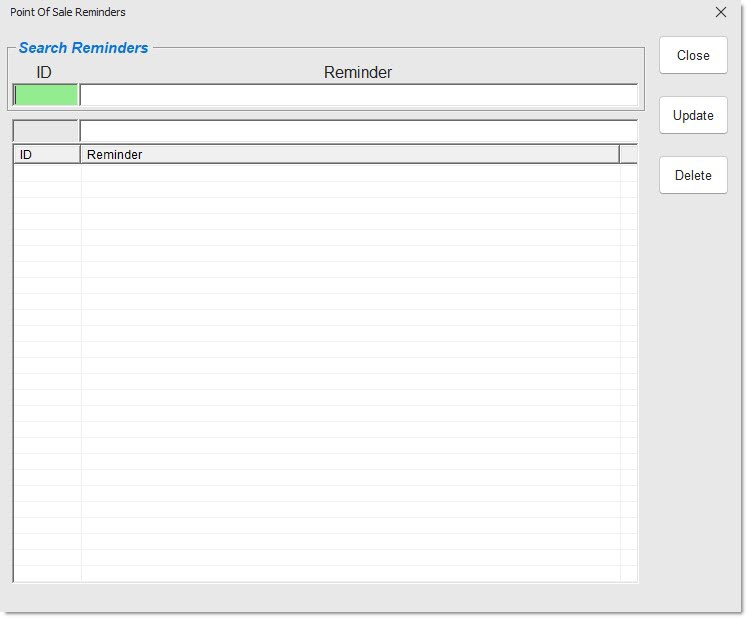Click the Reminder search text field
Viewport: 747px width, 618px height.
[358, 95]
